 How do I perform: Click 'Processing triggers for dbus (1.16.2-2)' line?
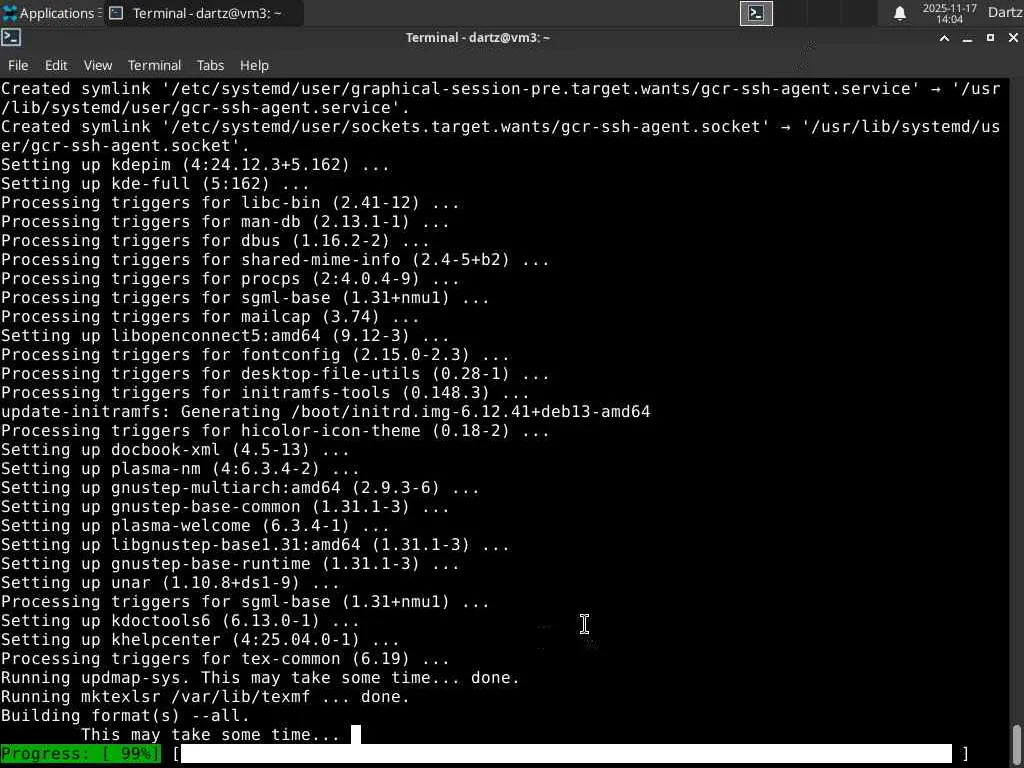pyautogui.click(x=215, y=241)
